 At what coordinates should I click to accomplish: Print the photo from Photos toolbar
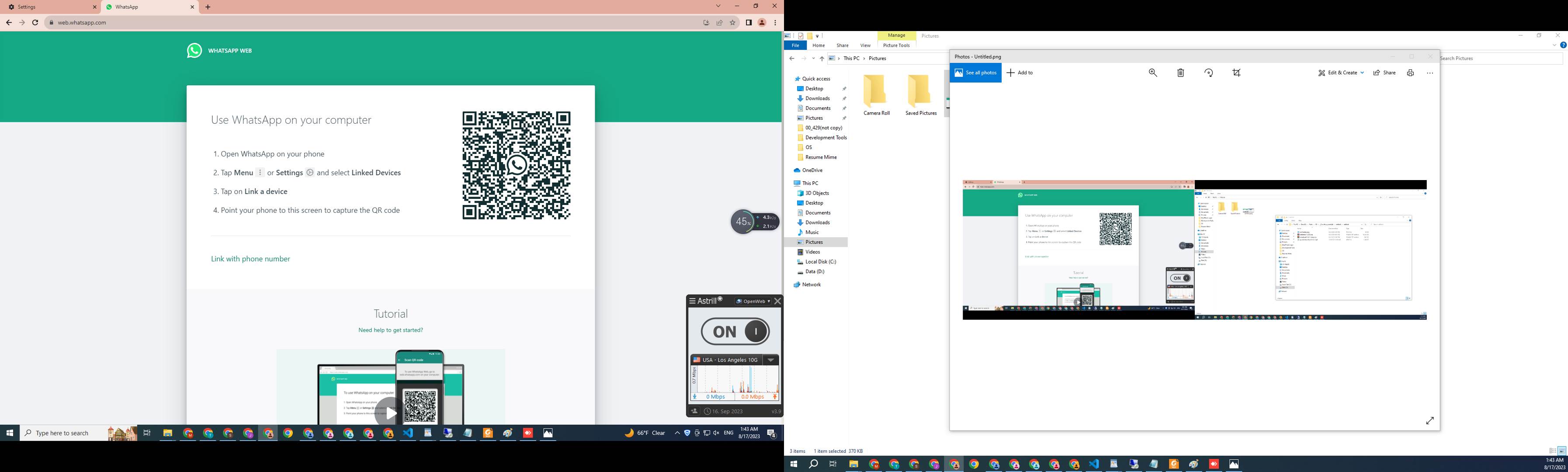click(1410, 73)
